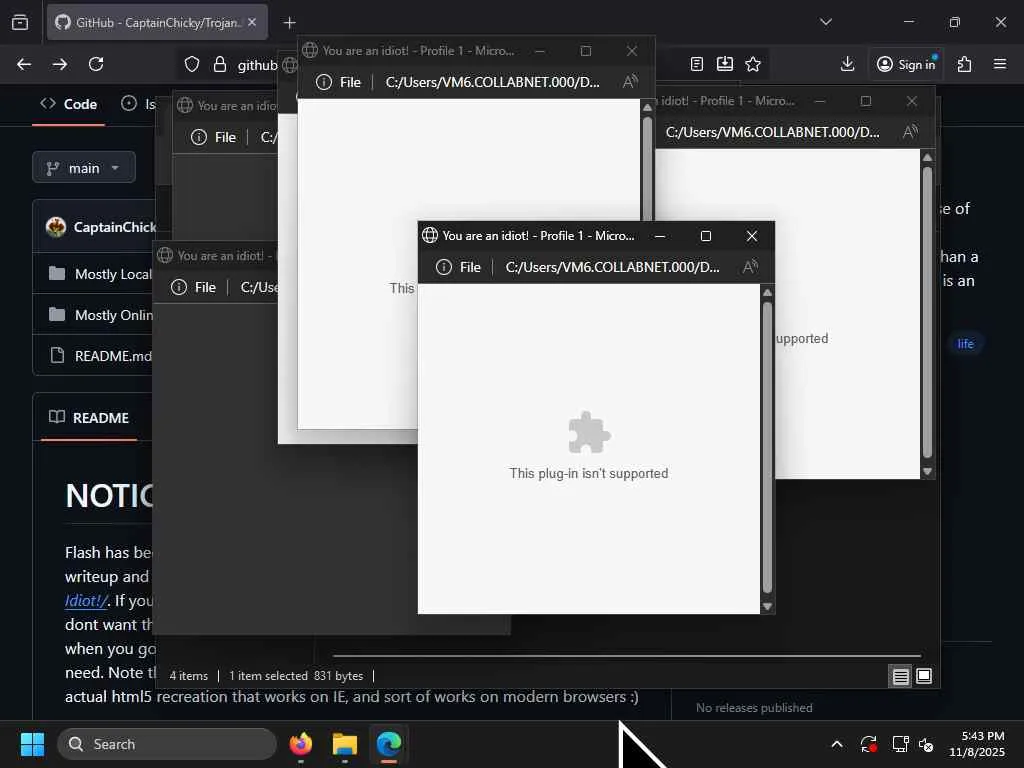This screenshot has height=768, width=1024.
Task: Click scrollbar up arrow in front Edge window
Action: pos(767,293)
